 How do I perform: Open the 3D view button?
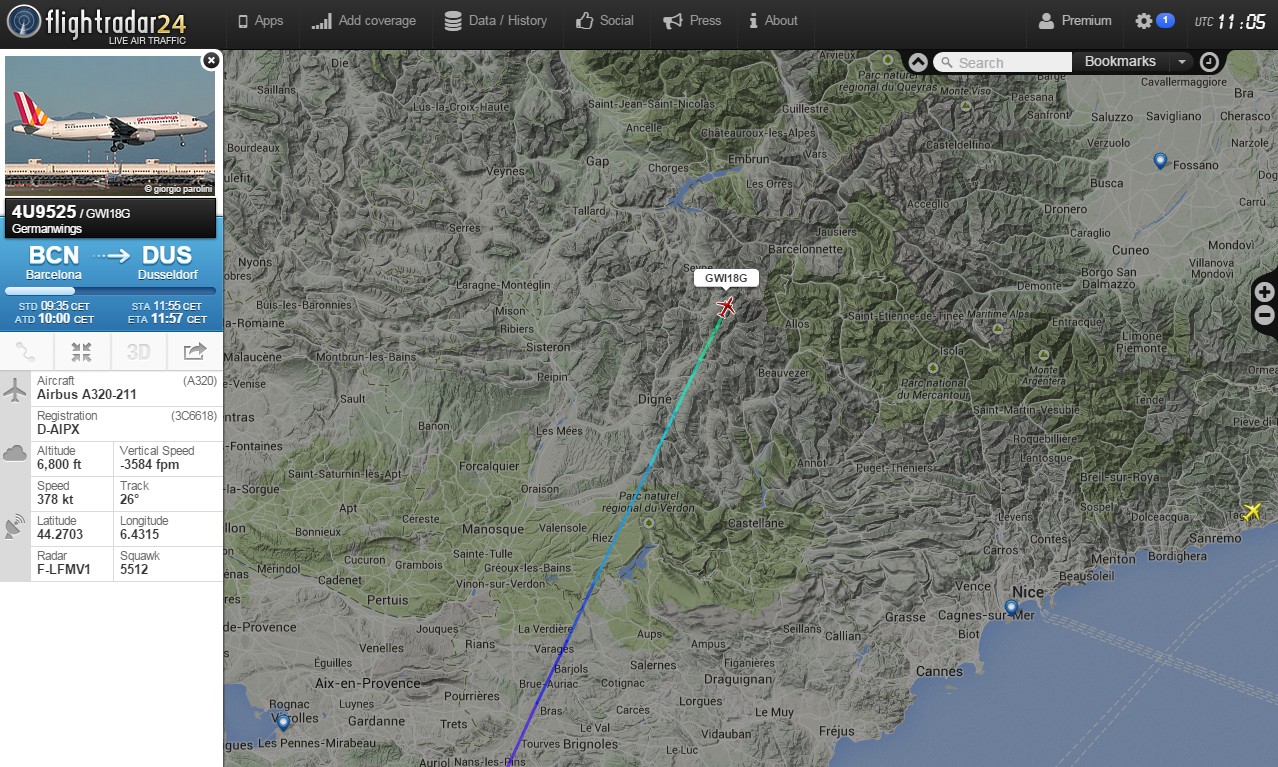point(138,351)
